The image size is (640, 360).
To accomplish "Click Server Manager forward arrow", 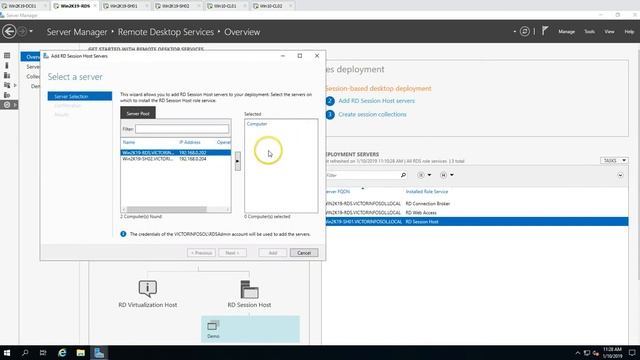I will (x=22, y=31).
